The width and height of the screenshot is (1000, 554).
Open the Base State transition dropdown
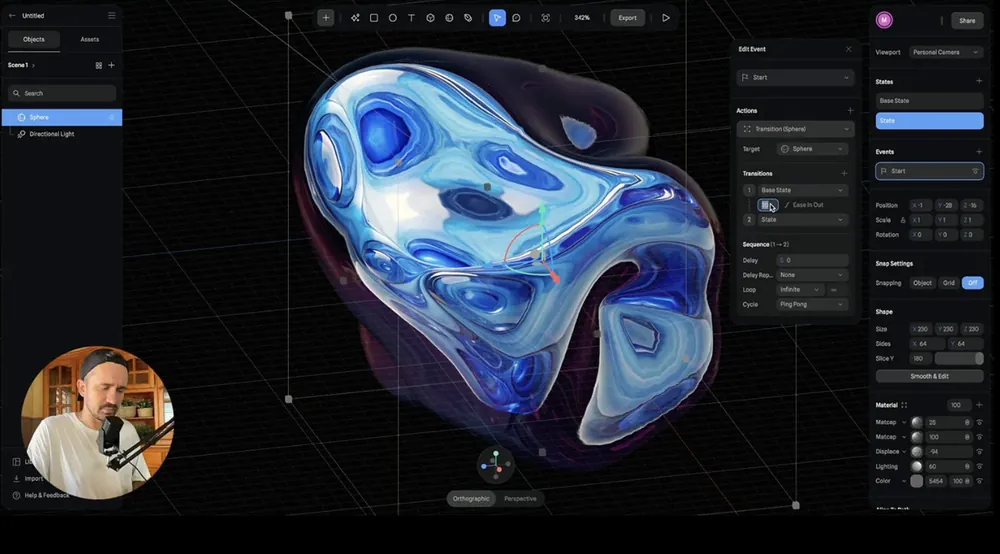pos(802,190)
